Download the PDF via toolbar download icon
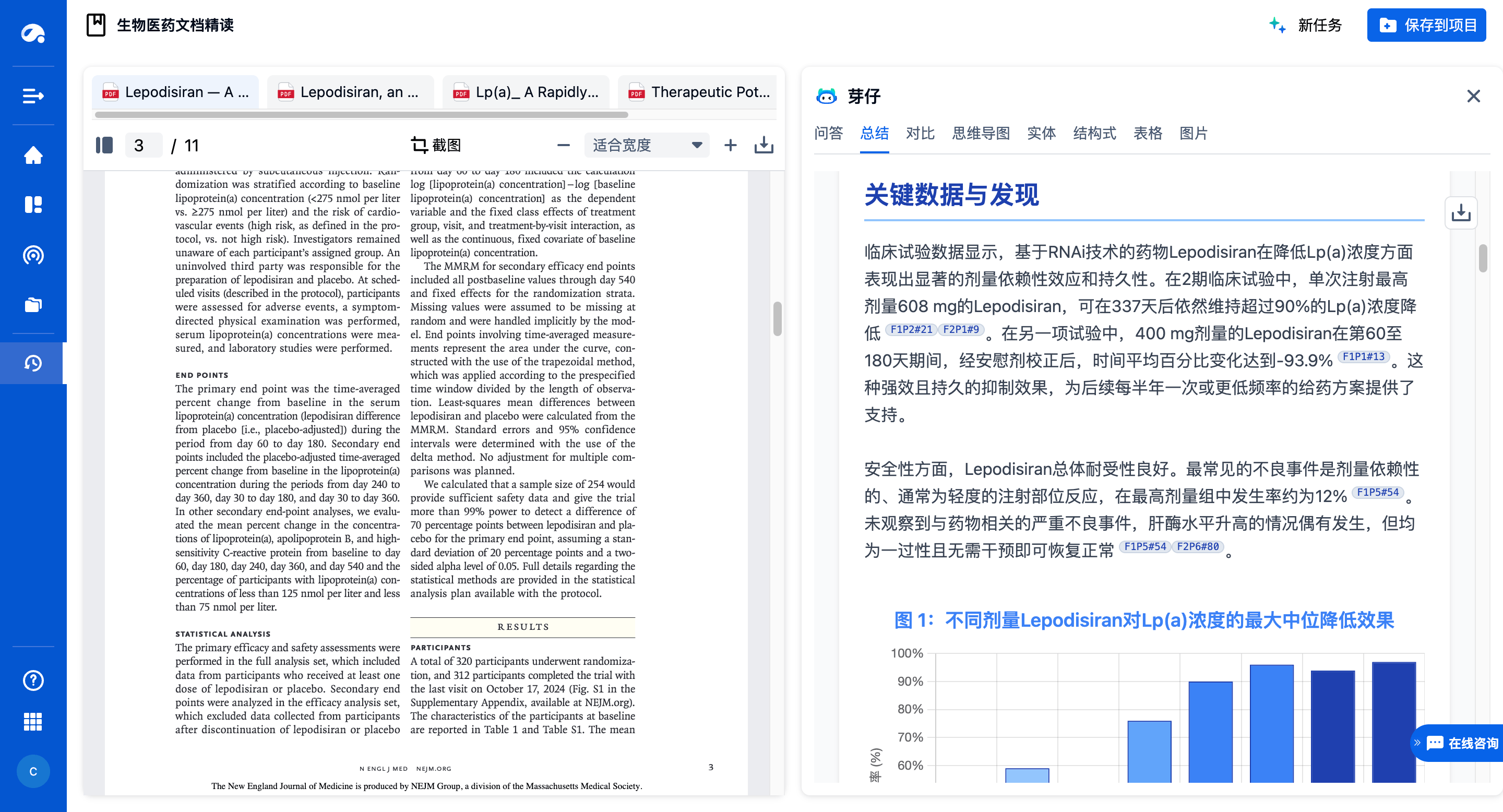 click(764, 145)
